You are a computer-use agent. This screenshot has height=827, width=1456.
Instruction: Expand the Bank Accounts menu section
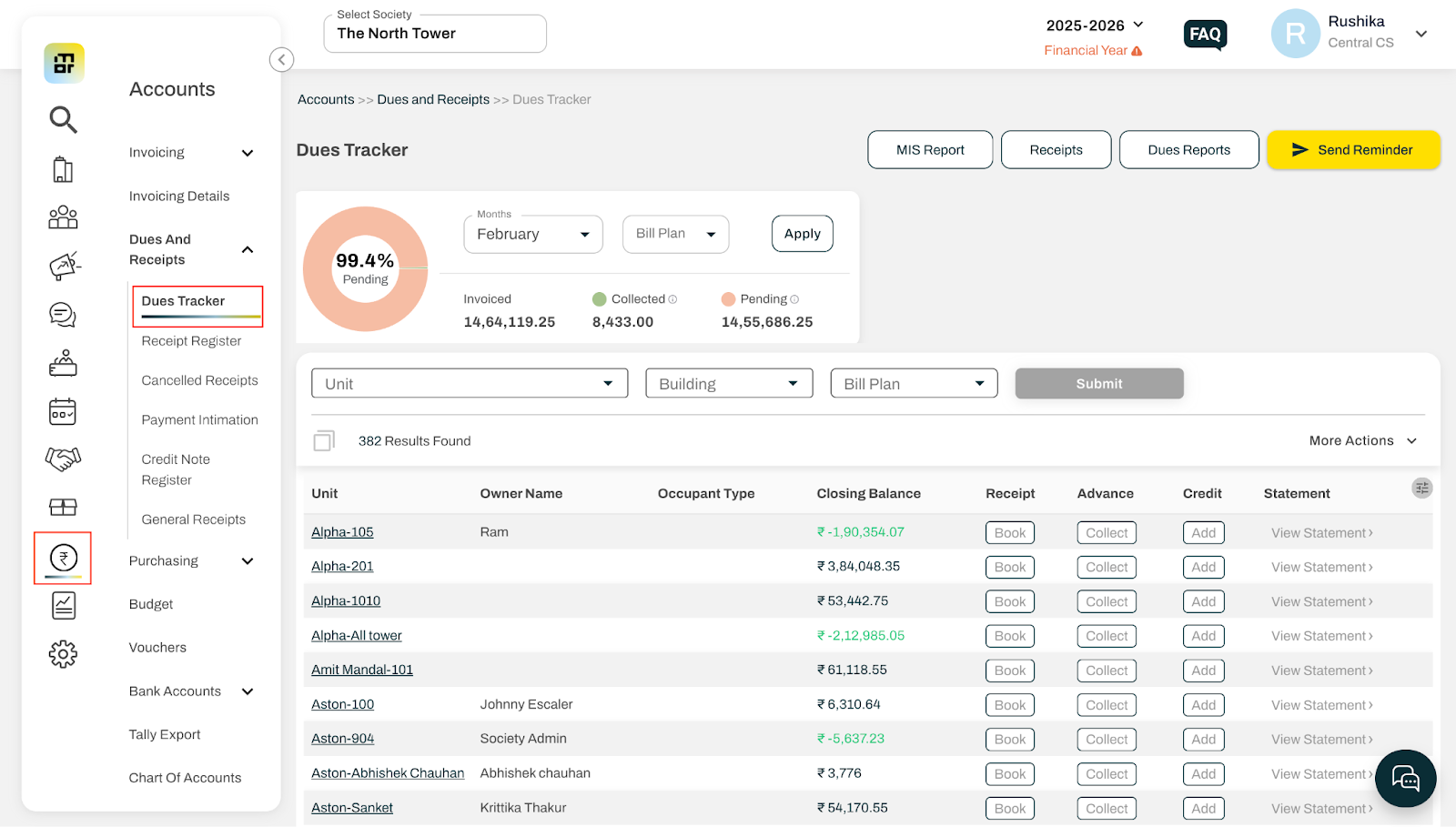(247, 691)
